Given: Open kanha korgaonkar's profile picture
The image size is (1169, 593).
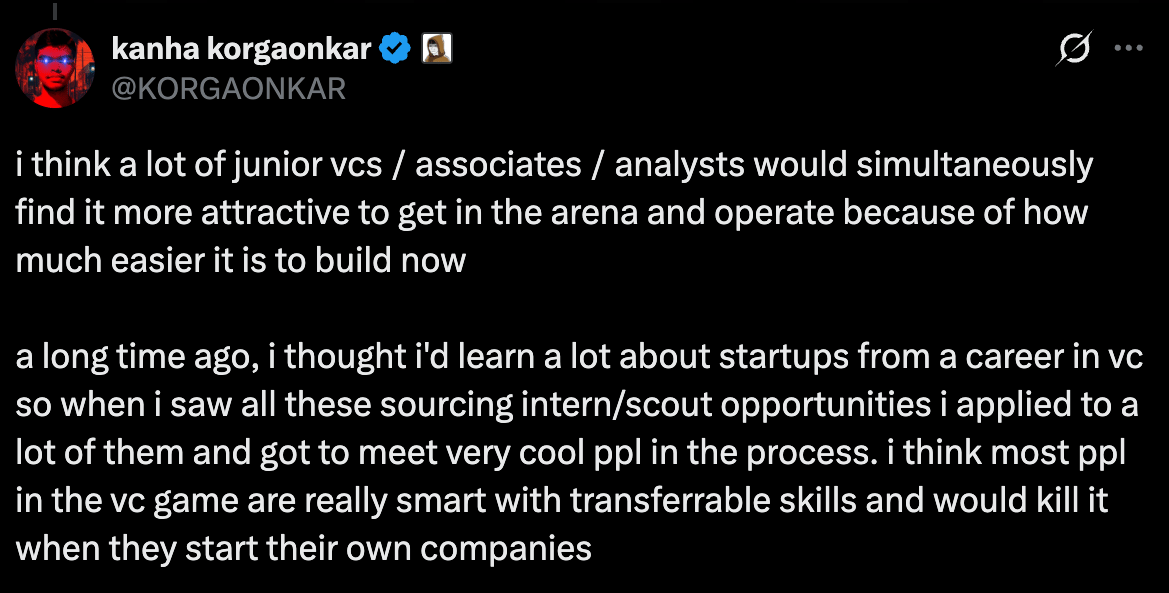Looking at the screenshot, I should [54, 69].
